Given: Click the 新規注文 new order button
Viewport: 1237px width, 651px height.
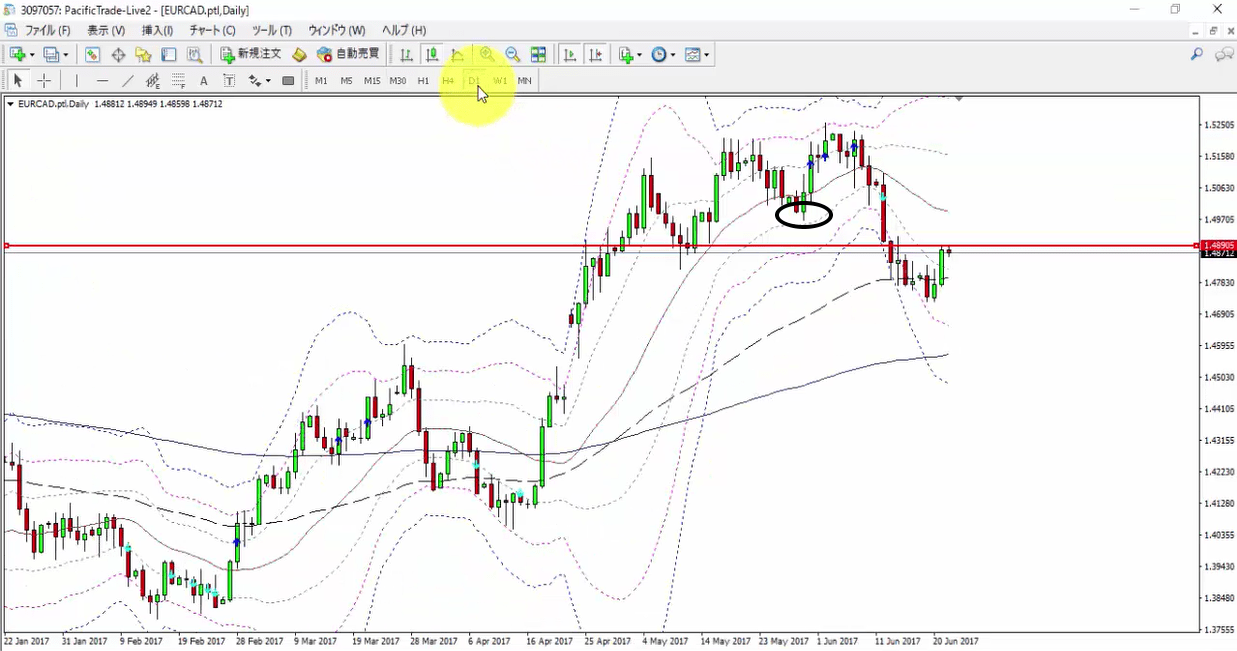Looking at the screenshot, I should [x=252, y=55].
